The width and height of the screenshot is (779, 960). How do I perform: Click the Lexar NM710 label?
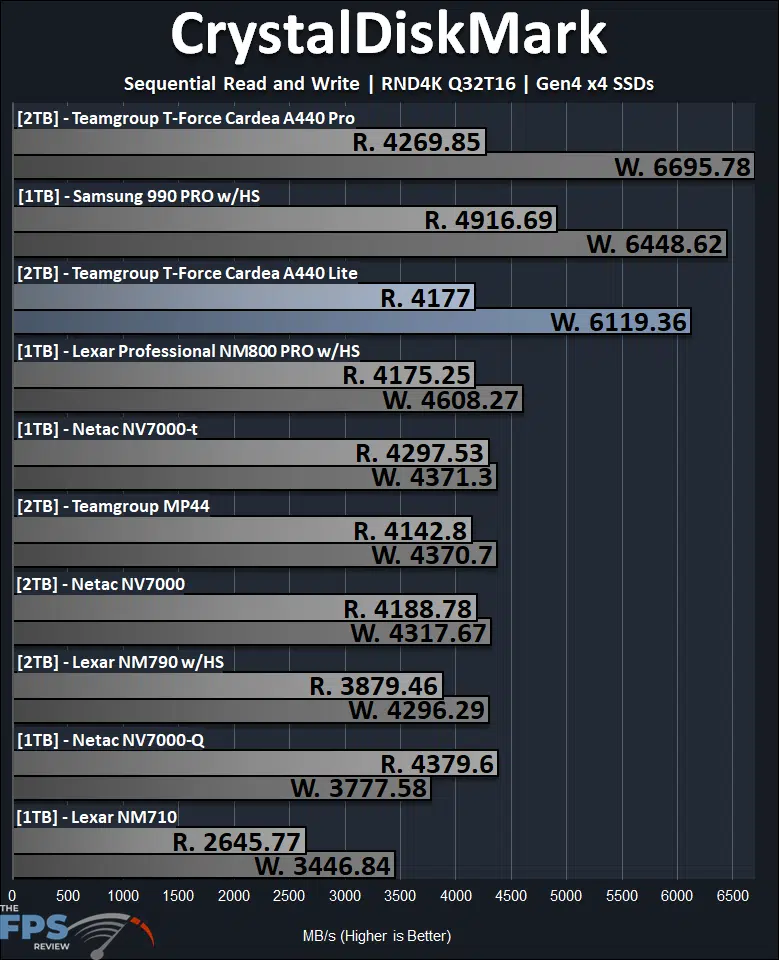click(x=97, y=817)
